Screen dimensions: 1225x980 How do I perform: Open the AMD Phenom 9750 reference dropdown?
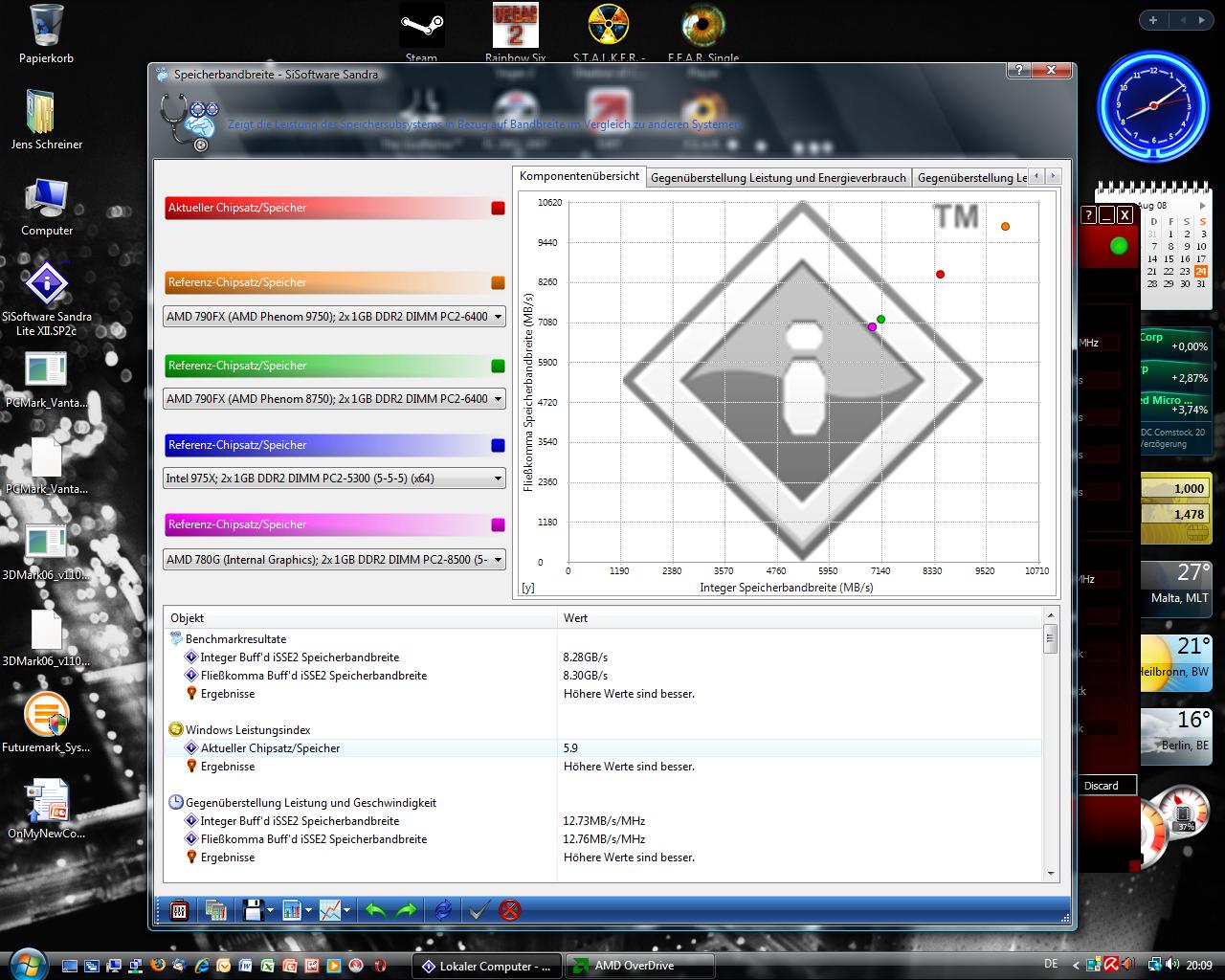click(335, 317)
